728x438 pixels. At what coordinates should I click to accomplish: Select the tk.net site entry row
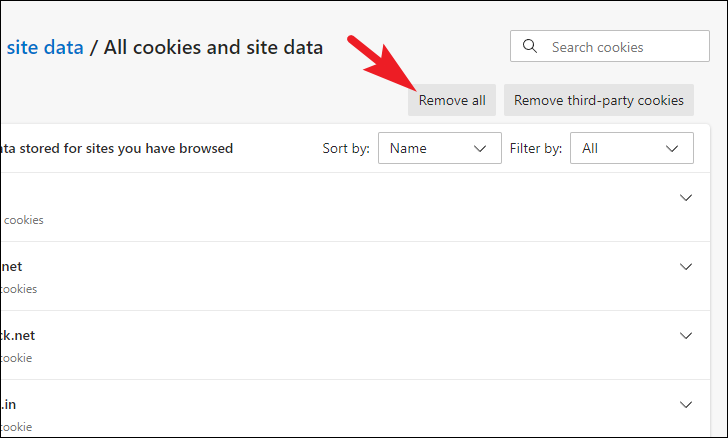pos(355,345)
